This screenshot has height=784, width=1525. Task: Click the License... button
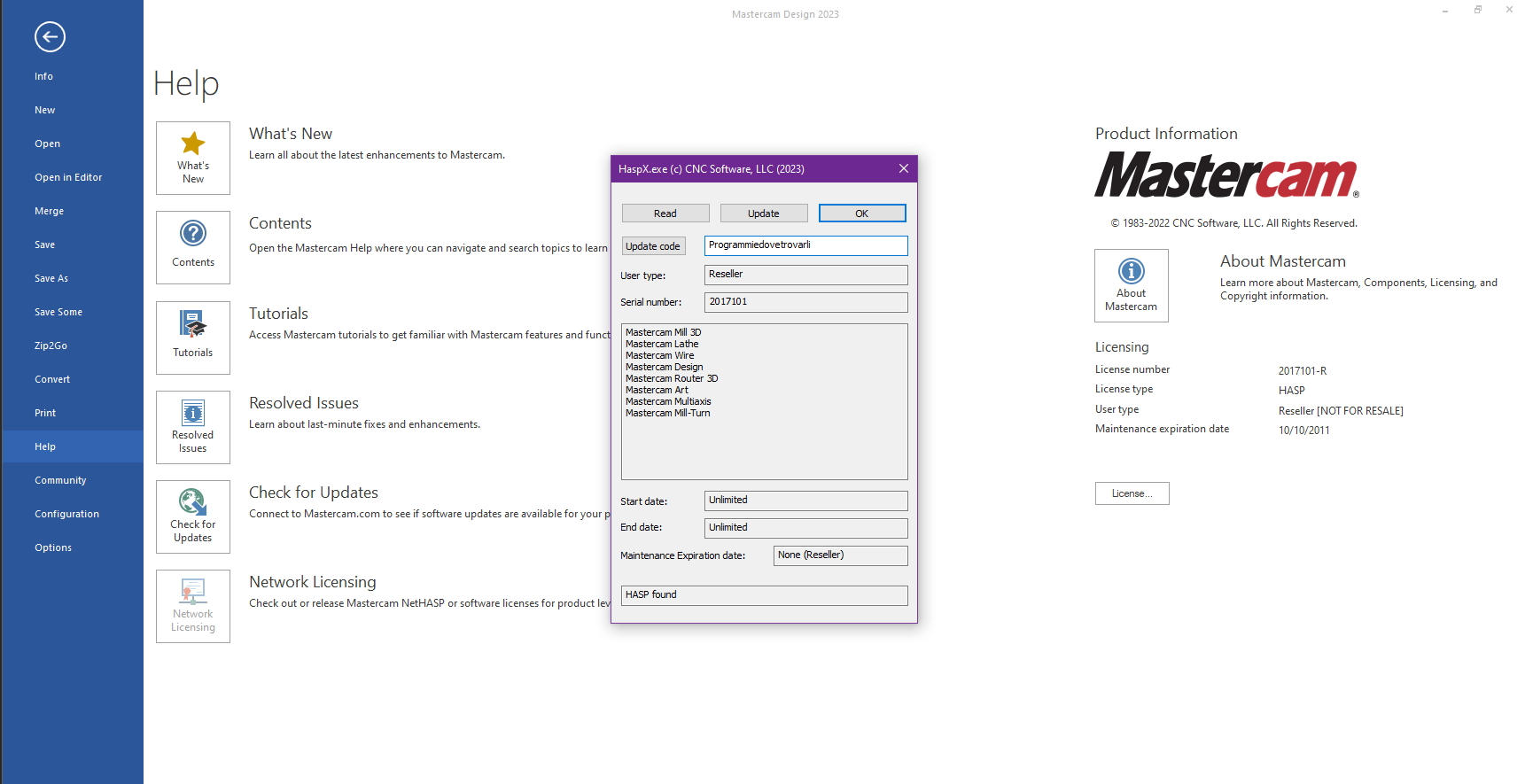(x=1132, y=493)
